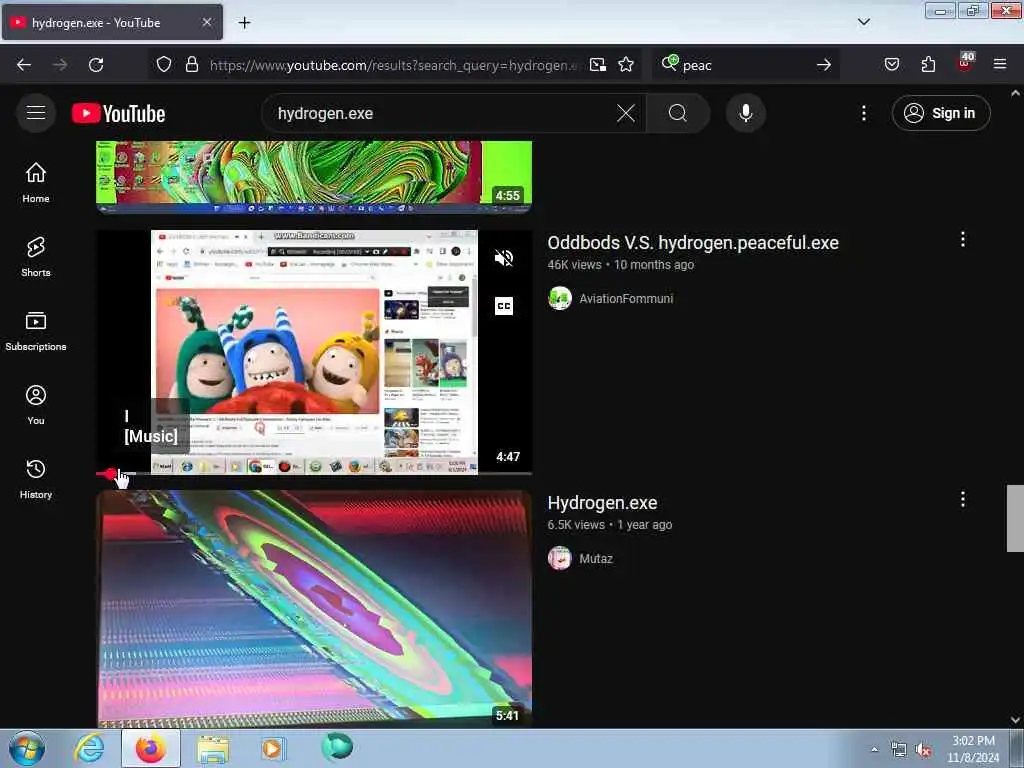Screen dimensions: 1024x768
Task: Open the YouTube guide hamburger menu
Action: click(x=36, y=113)
